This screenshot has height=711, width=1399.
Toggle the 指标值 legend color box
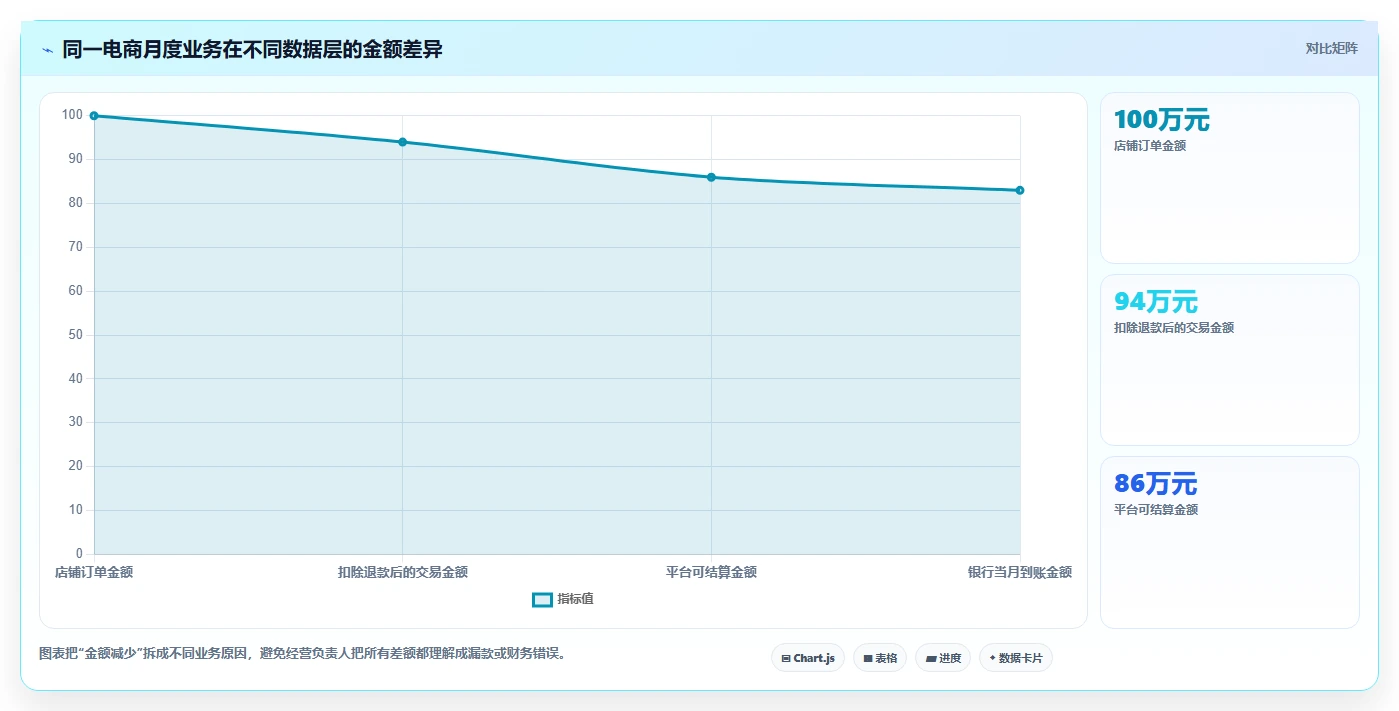[x=542, y=599]
